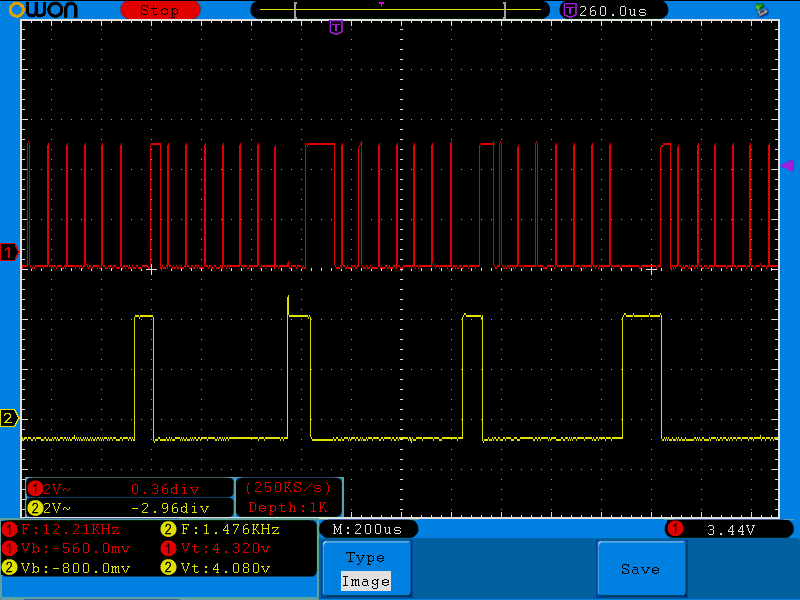Click the 3.44V trigger level readout
This screenshot has width=800, height=600.
730,529
